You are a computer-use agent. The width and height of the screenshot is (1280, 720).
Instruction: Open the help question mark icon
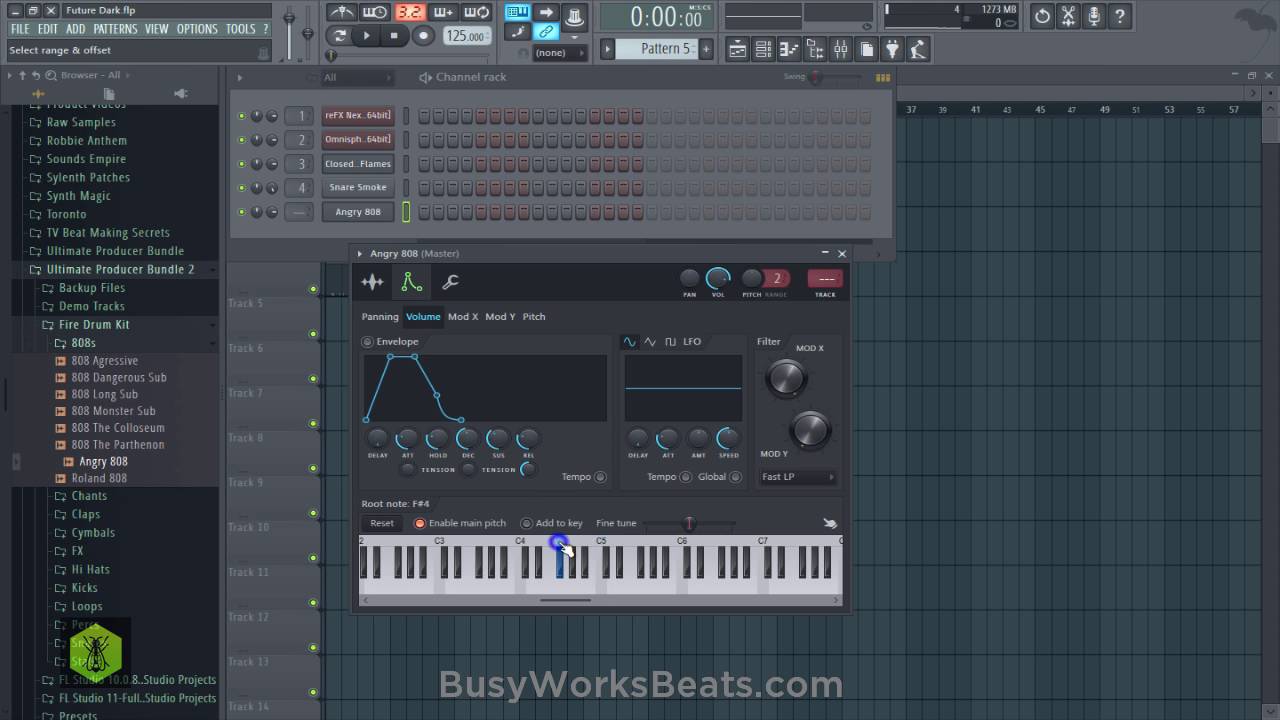[x=1120, y=16]
